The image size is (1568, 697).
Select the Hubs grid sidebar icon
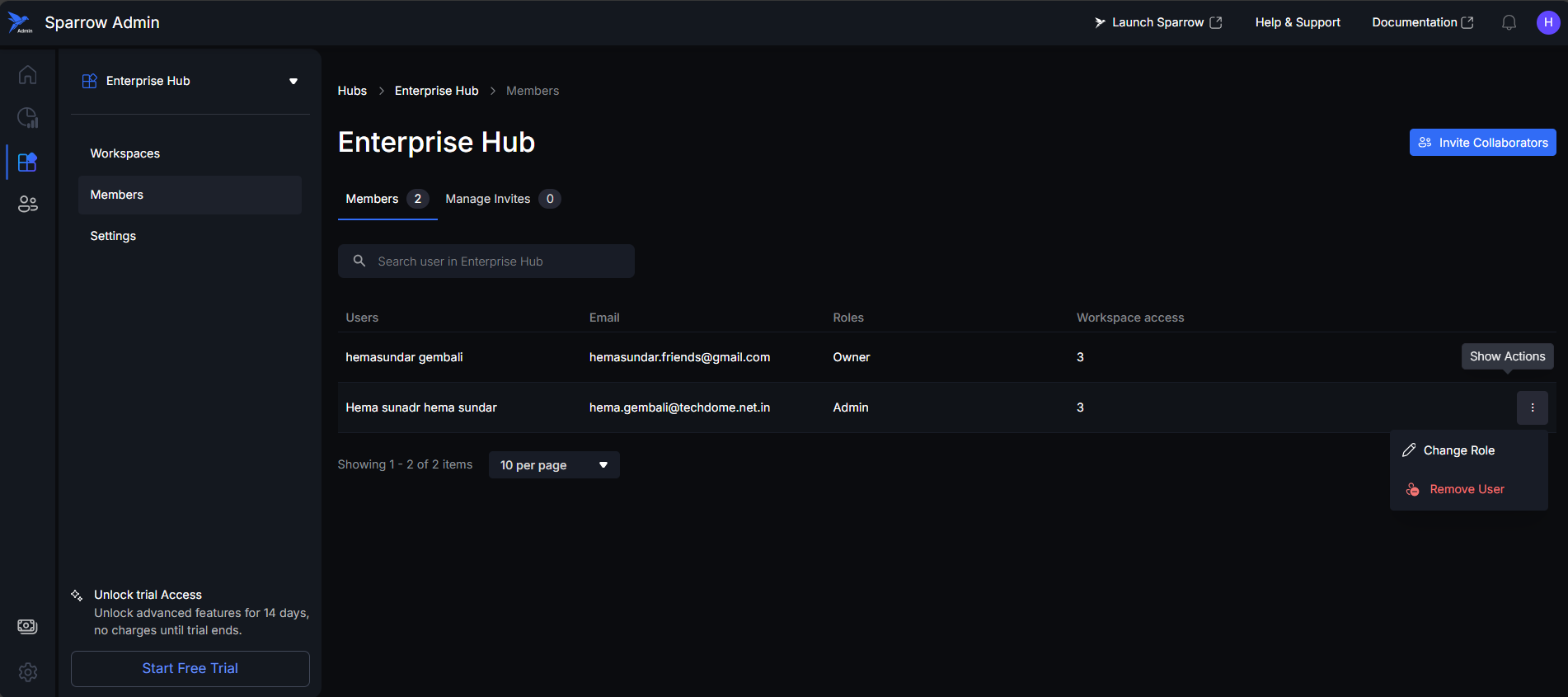click(27, 162)
